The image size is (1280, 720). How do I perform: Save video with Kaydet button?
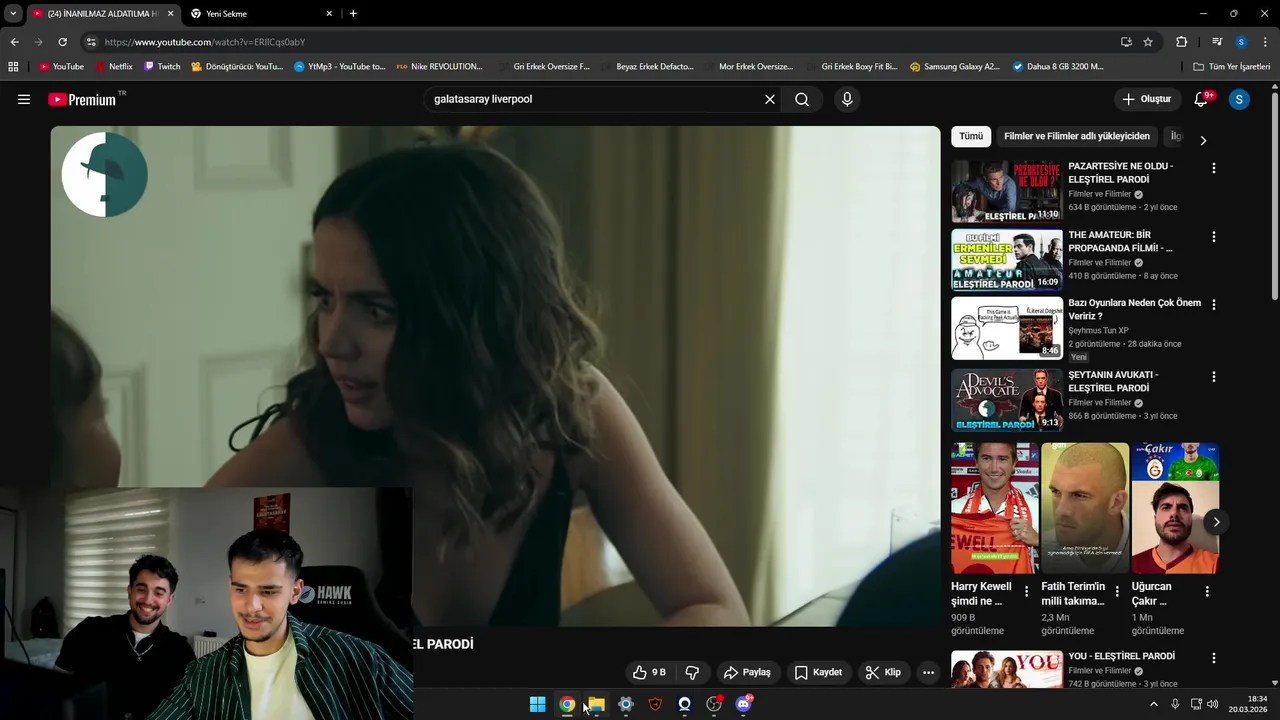click(818, 672)
